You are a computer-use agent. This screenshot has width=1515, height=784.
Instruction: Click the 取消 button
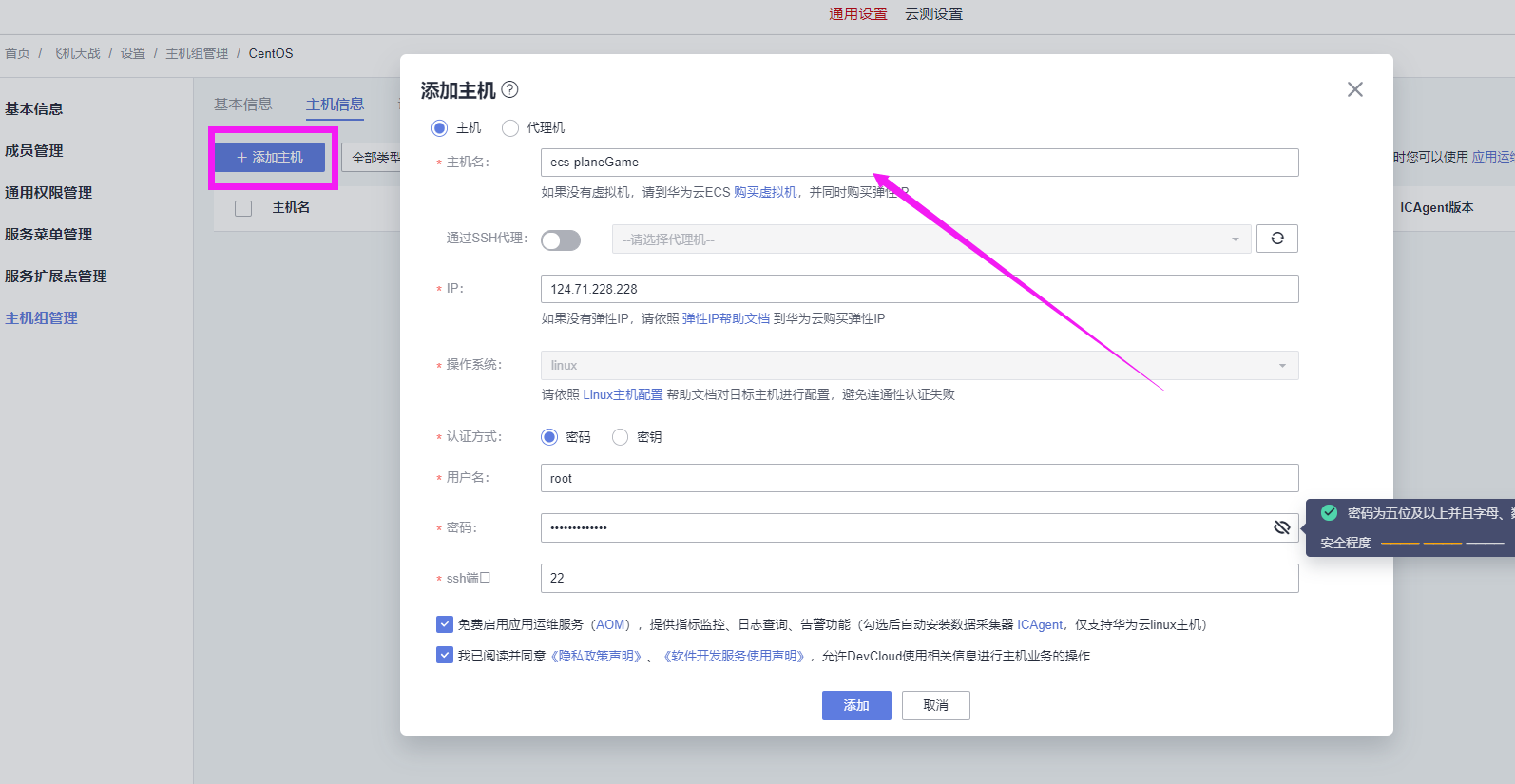pos(935,705)
